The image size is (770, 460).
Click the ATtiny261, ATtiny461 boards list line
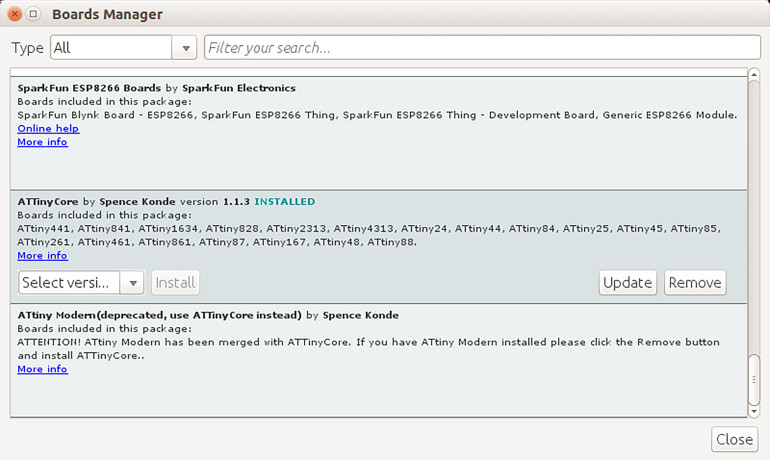click(x=217, y=242)
